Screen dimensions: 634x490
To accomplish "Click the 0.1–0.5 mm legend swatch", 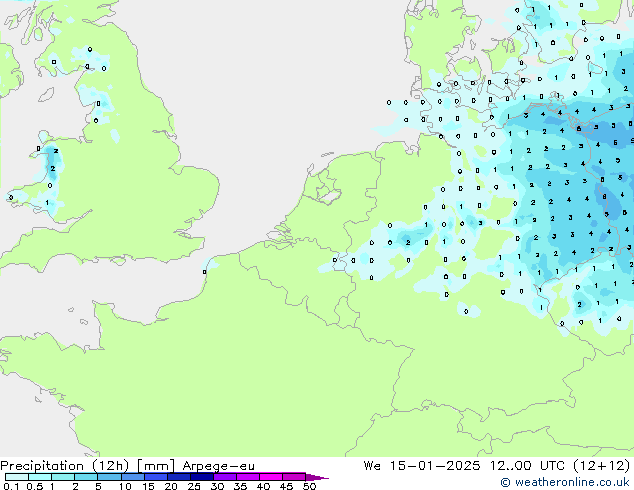I will [x=17, y=477].
